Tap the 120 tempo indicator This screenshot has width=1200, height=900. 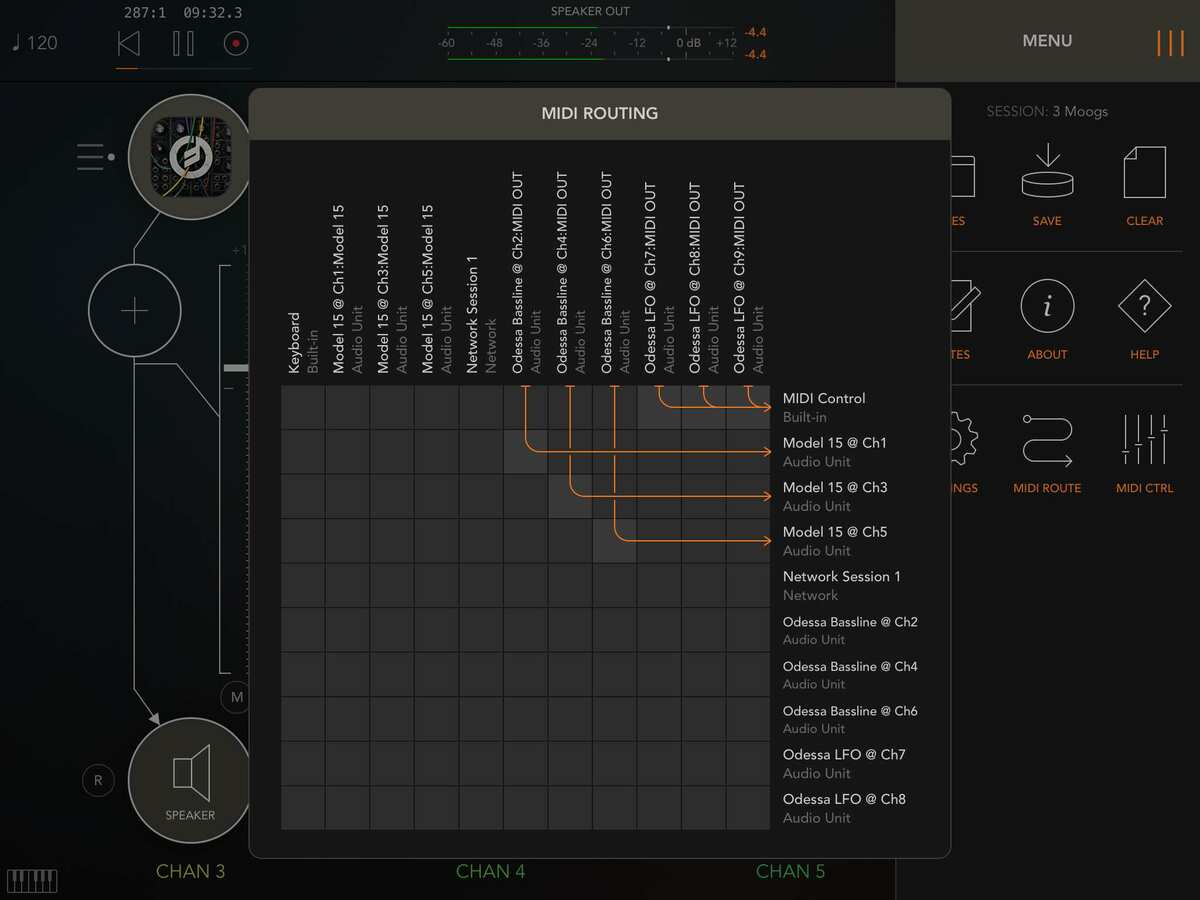point(35,43)
